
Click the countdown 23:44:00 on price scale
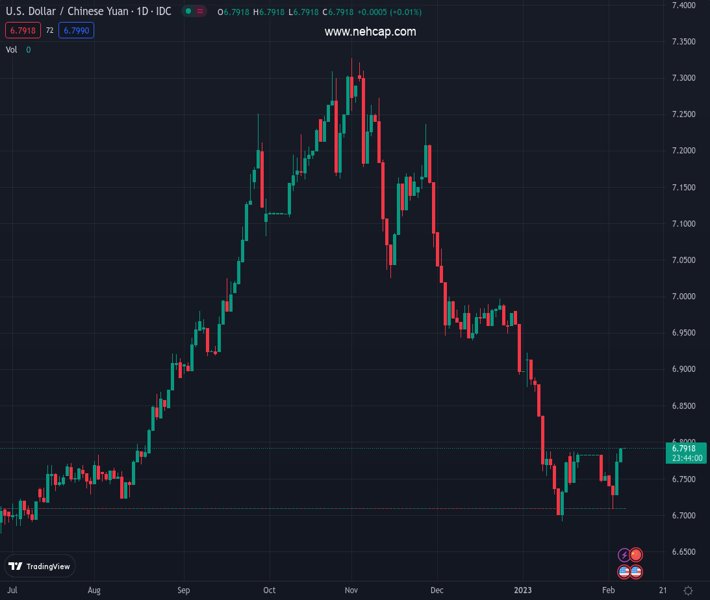pos(687,458)
